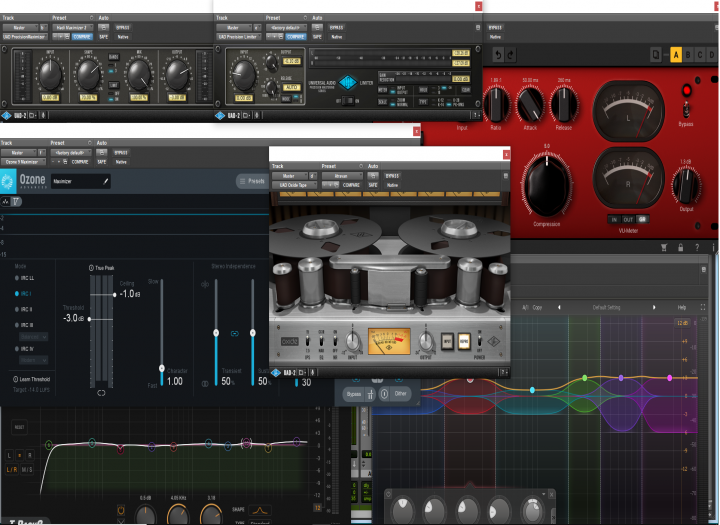Click the Compression knob on red compressor
720x525 pixels.
[x=546, y=185]
